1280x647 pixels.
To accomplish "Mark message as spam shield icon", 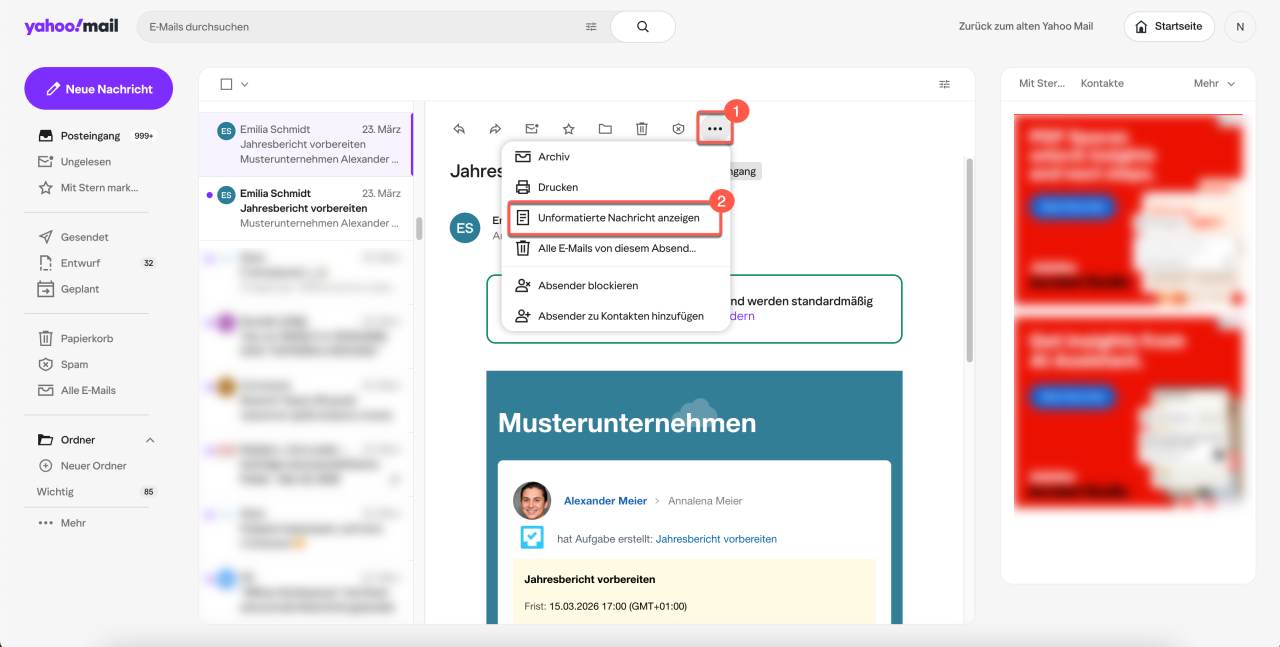I will (x=678, y=129).
